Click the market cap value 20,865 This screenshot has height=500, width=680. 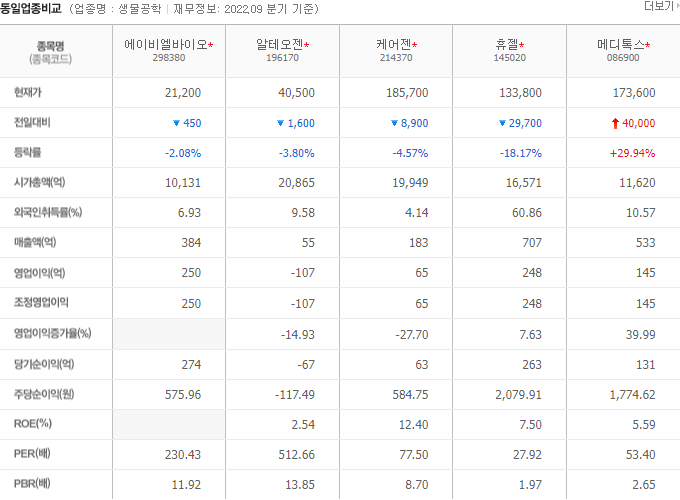pyautogui.click(x=296, y=183)
